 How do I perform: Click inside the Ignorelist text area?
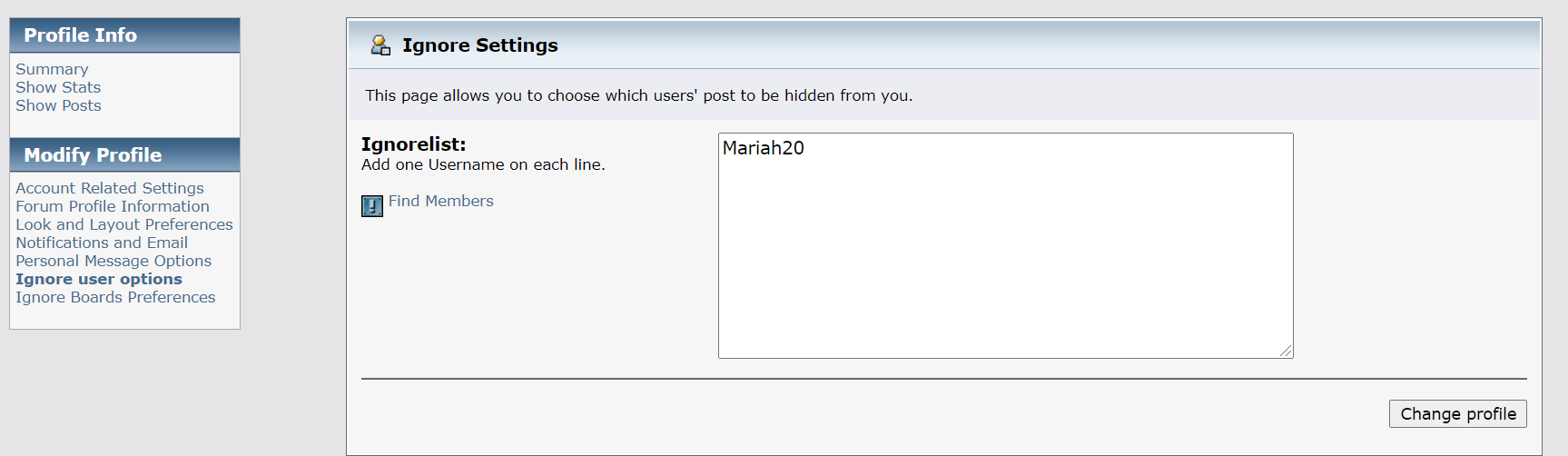pos(1006,246)
